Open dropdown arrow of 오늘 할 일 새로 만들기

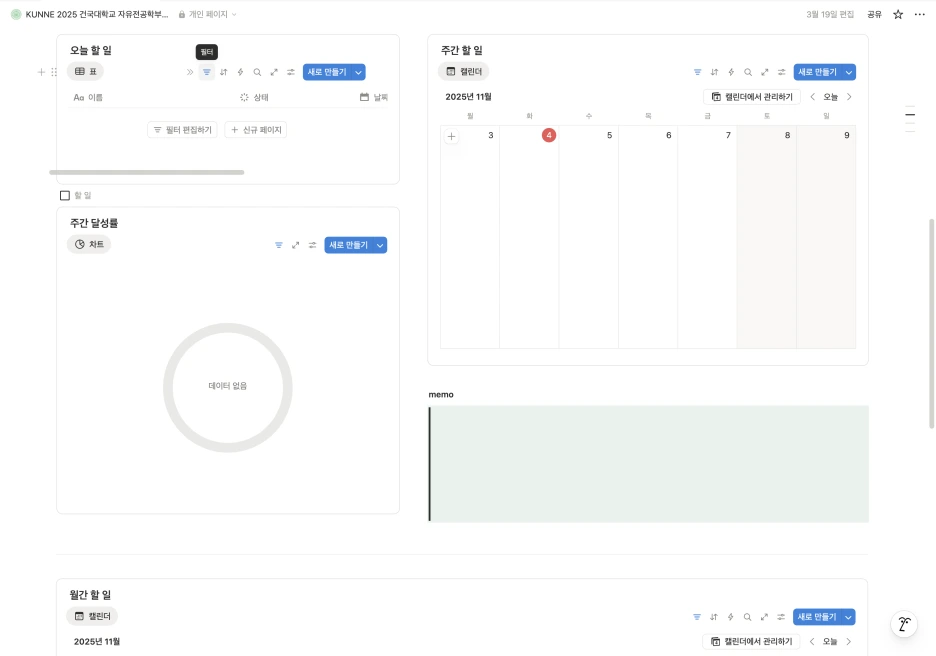[x=358, y=72]
